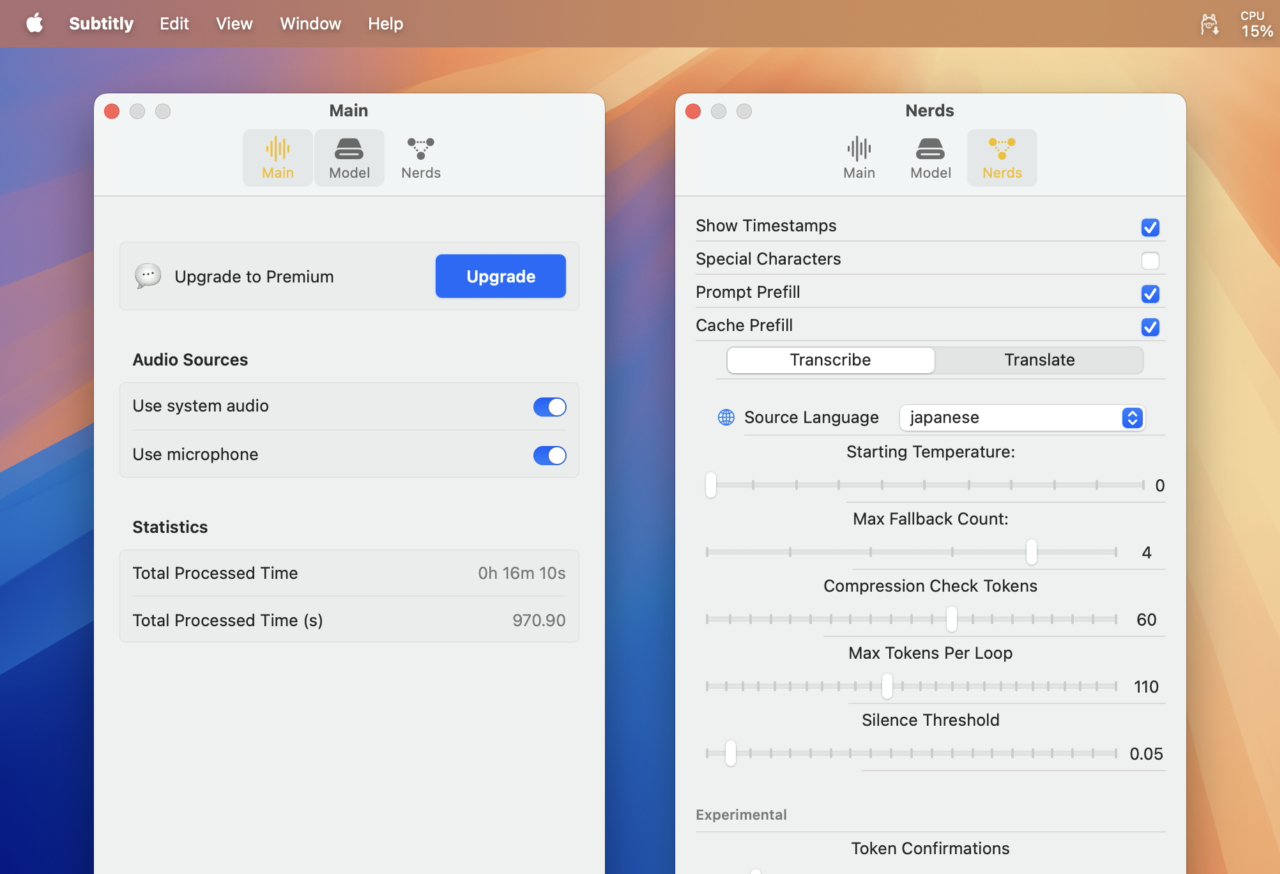Click the Token Confirmations label
Image resolution: width=1280 pixels, height=874 pixels.
click(x=930, y=848)
